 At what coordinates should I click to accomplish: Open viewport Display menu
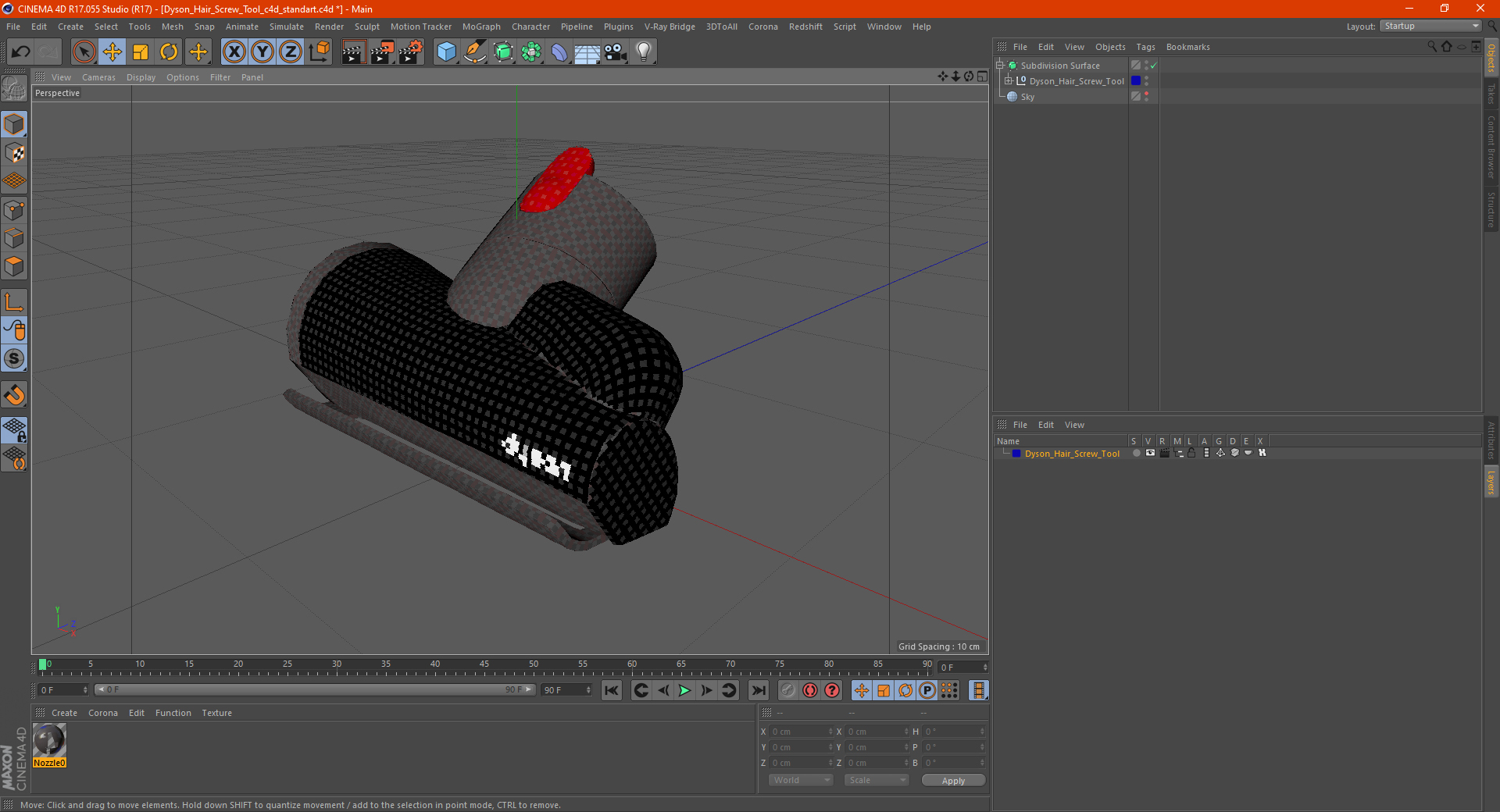pos(141,77)
